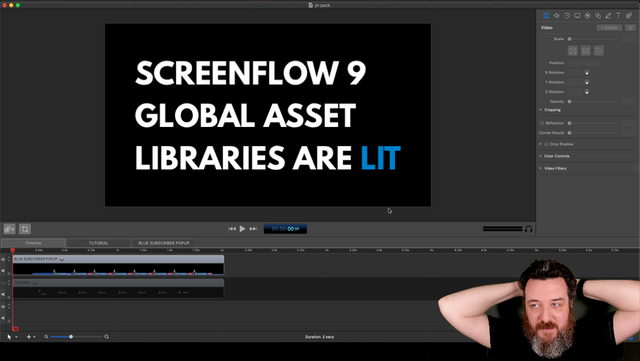Click the yt-pack window title
The height and width of the screenshot is (361, 640).
320,5
